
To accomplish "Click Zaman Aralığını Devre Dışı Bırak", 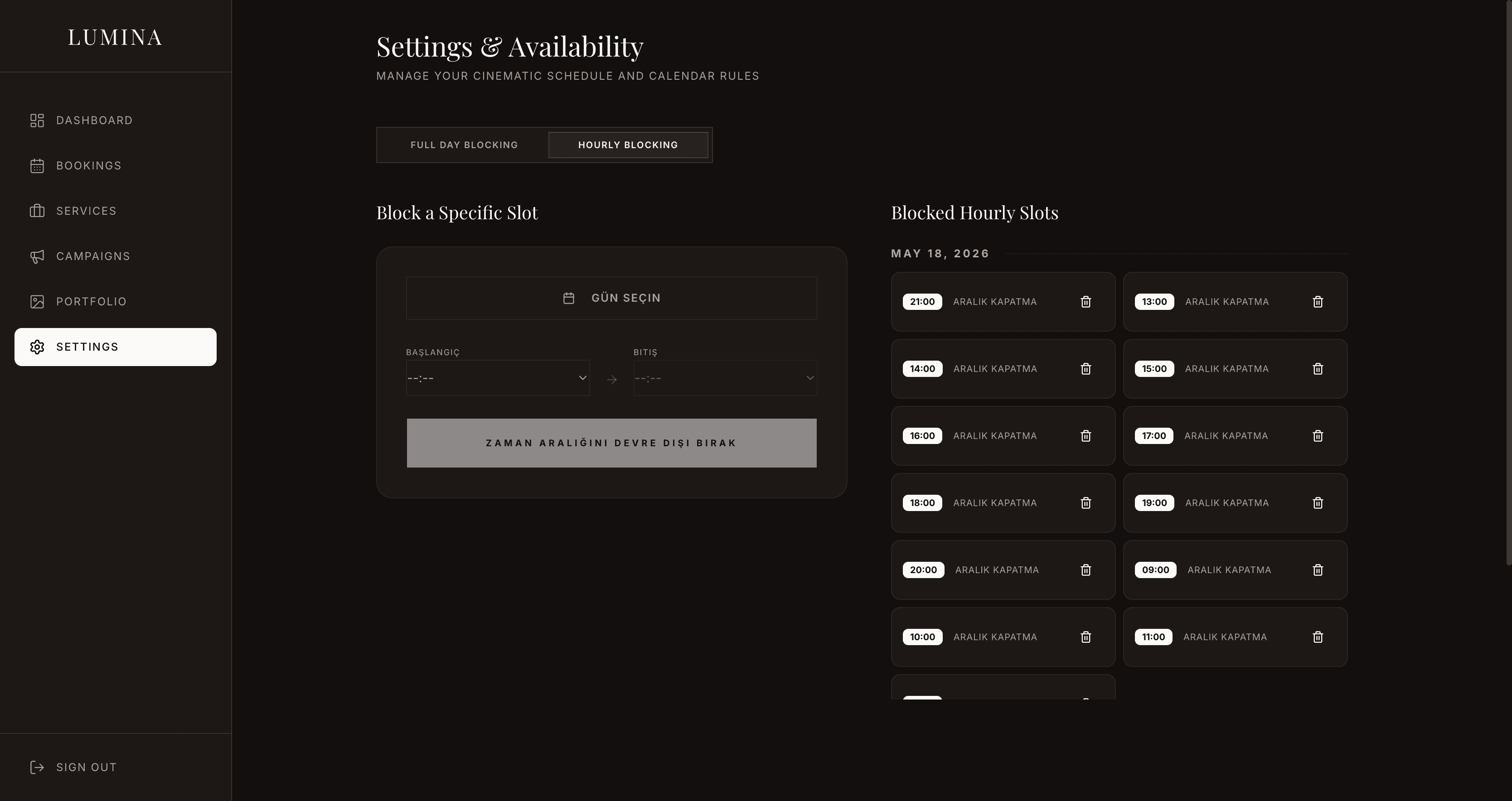I will click(611, 443).
